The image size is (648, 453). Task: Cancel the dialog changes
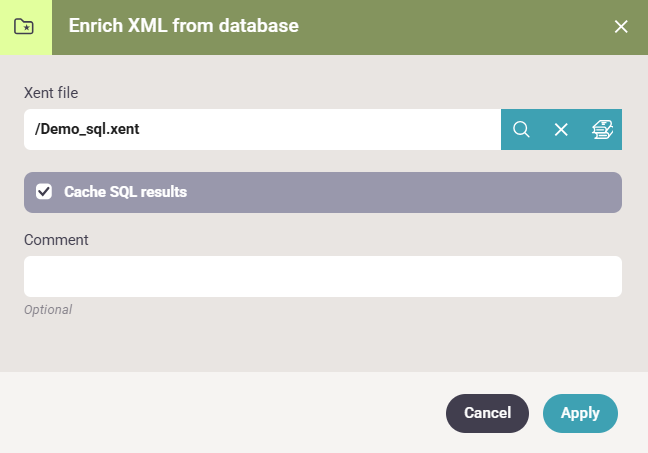487,413
